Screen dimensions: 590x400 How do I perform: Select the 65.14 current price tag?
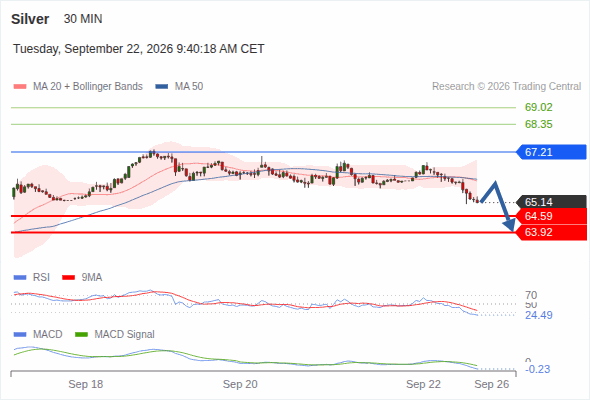pos(551,202)
